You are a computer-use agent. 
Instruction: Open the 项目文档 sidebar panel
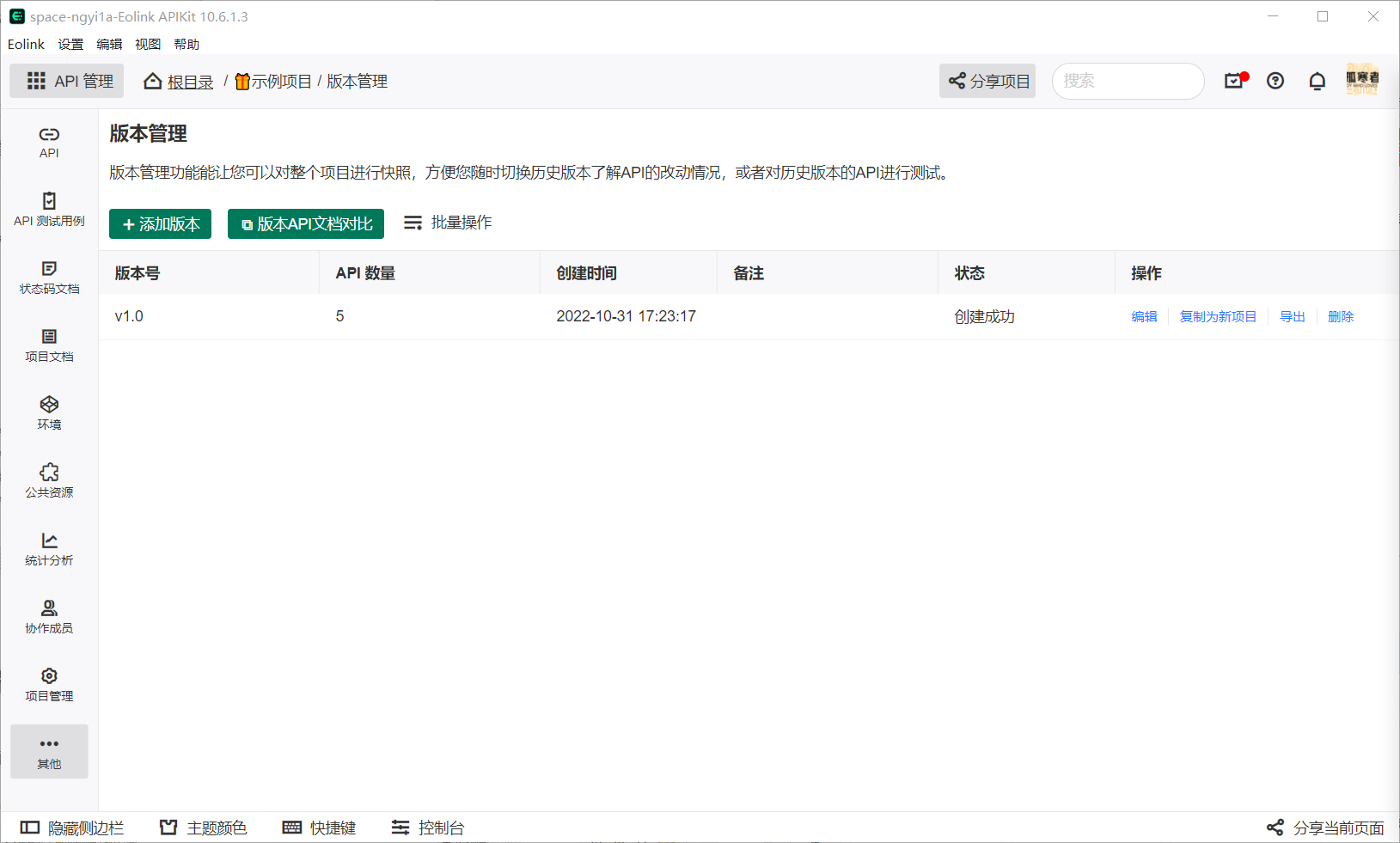[x=49, y=344]
